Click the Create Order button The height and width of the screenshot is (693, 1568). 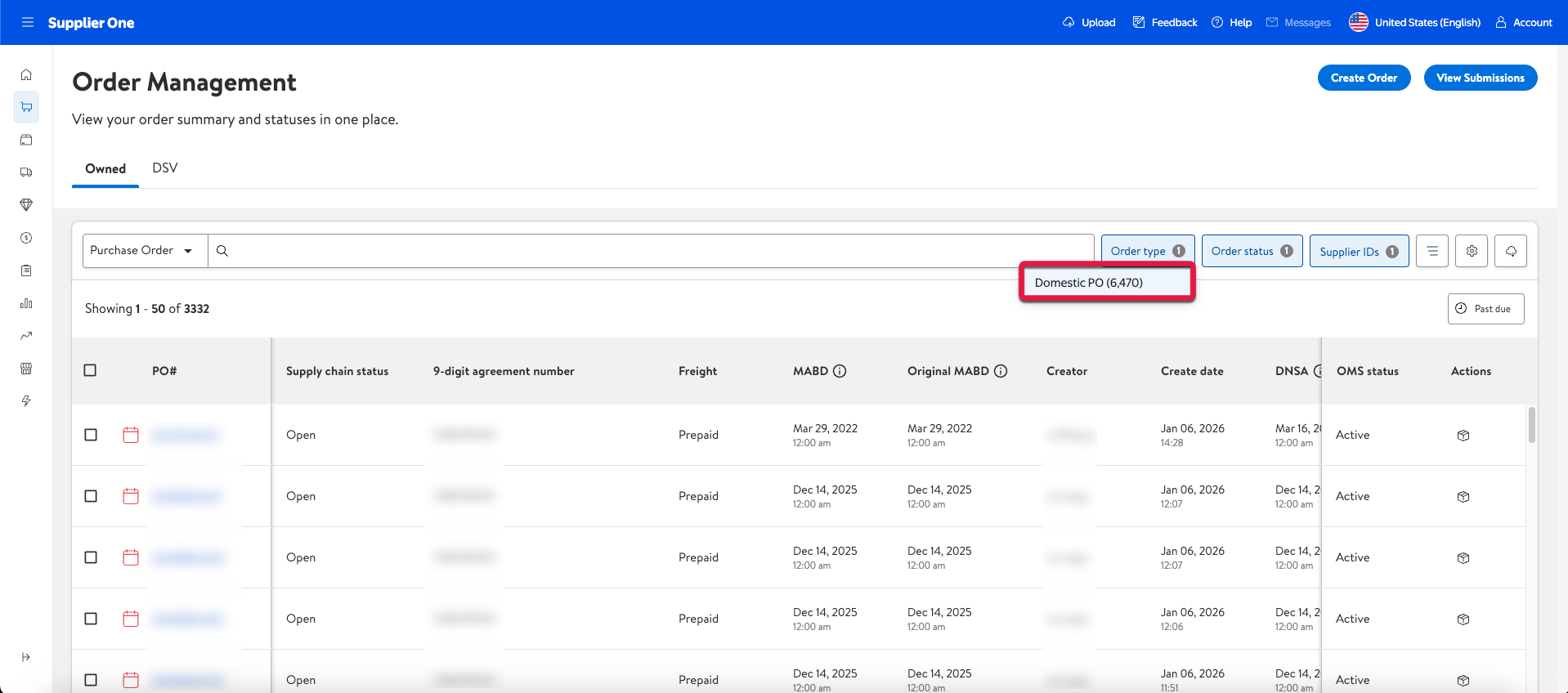tap(1364, 78)
